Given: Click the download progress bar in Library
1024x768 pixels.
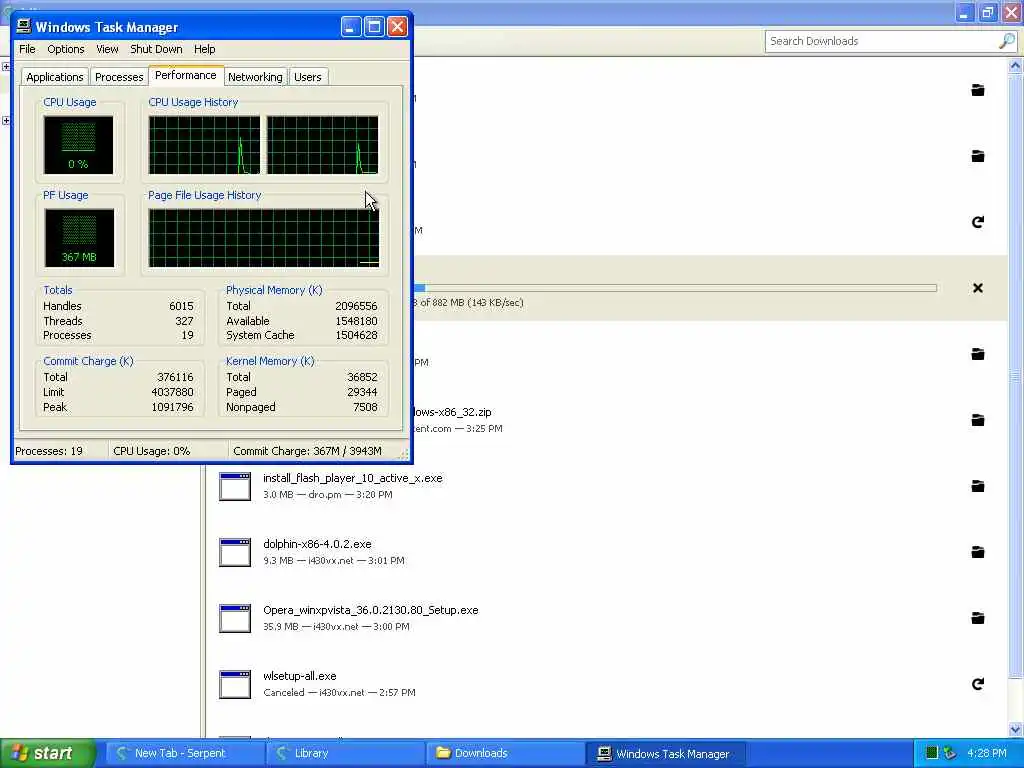Looking at the screenshot, I should (675, 288).
